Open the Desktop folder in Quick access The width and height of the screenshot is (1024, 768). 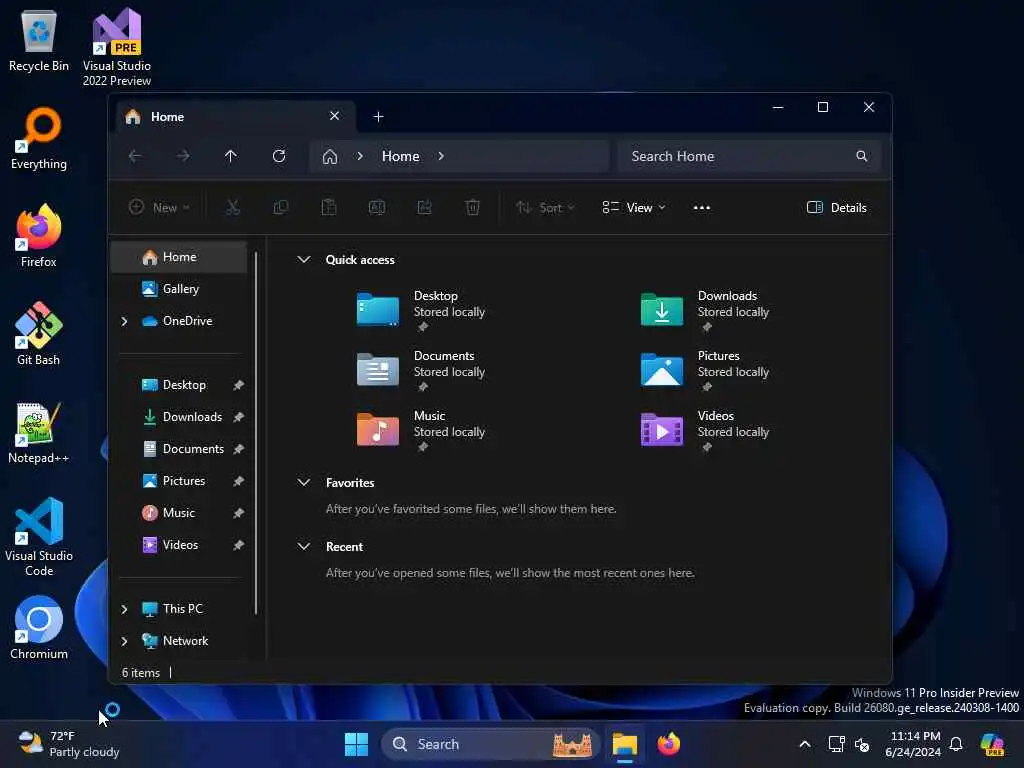(x=421, y=310)
